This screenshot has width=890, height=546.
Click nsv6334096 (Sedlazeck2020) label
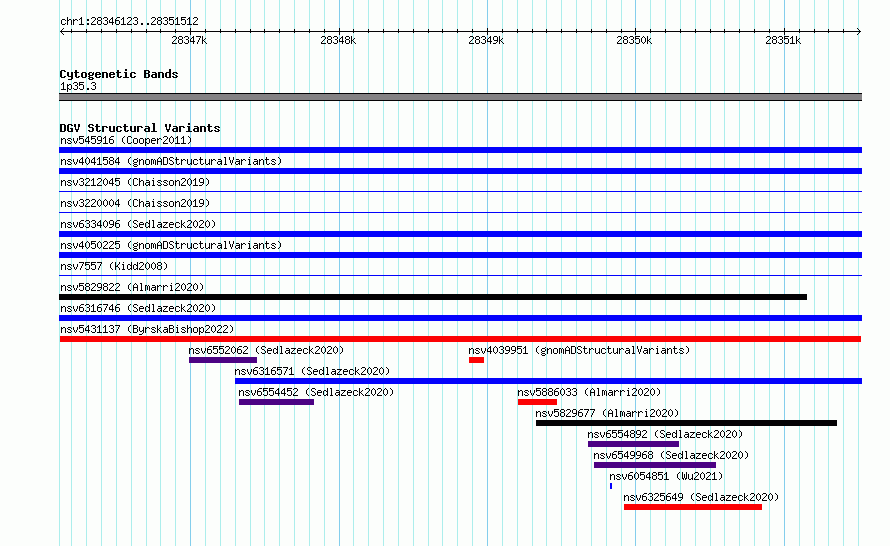138,224
